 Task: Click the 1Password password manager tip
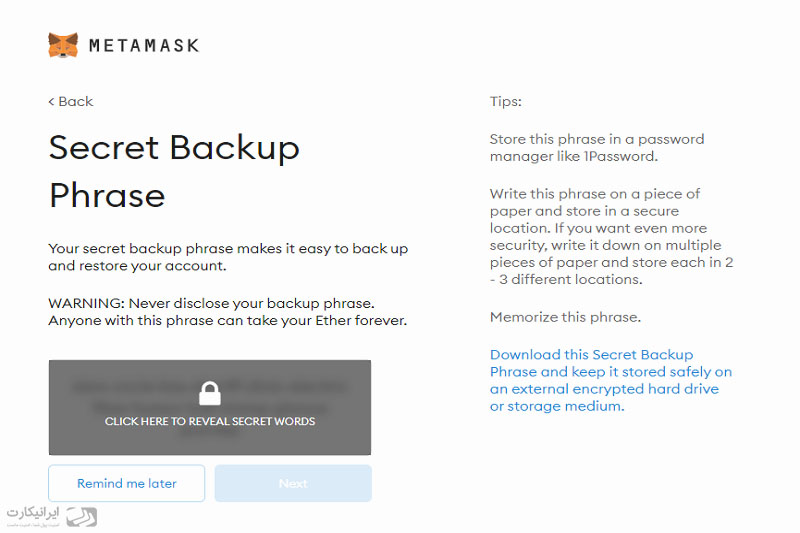(x=597, y=147)
